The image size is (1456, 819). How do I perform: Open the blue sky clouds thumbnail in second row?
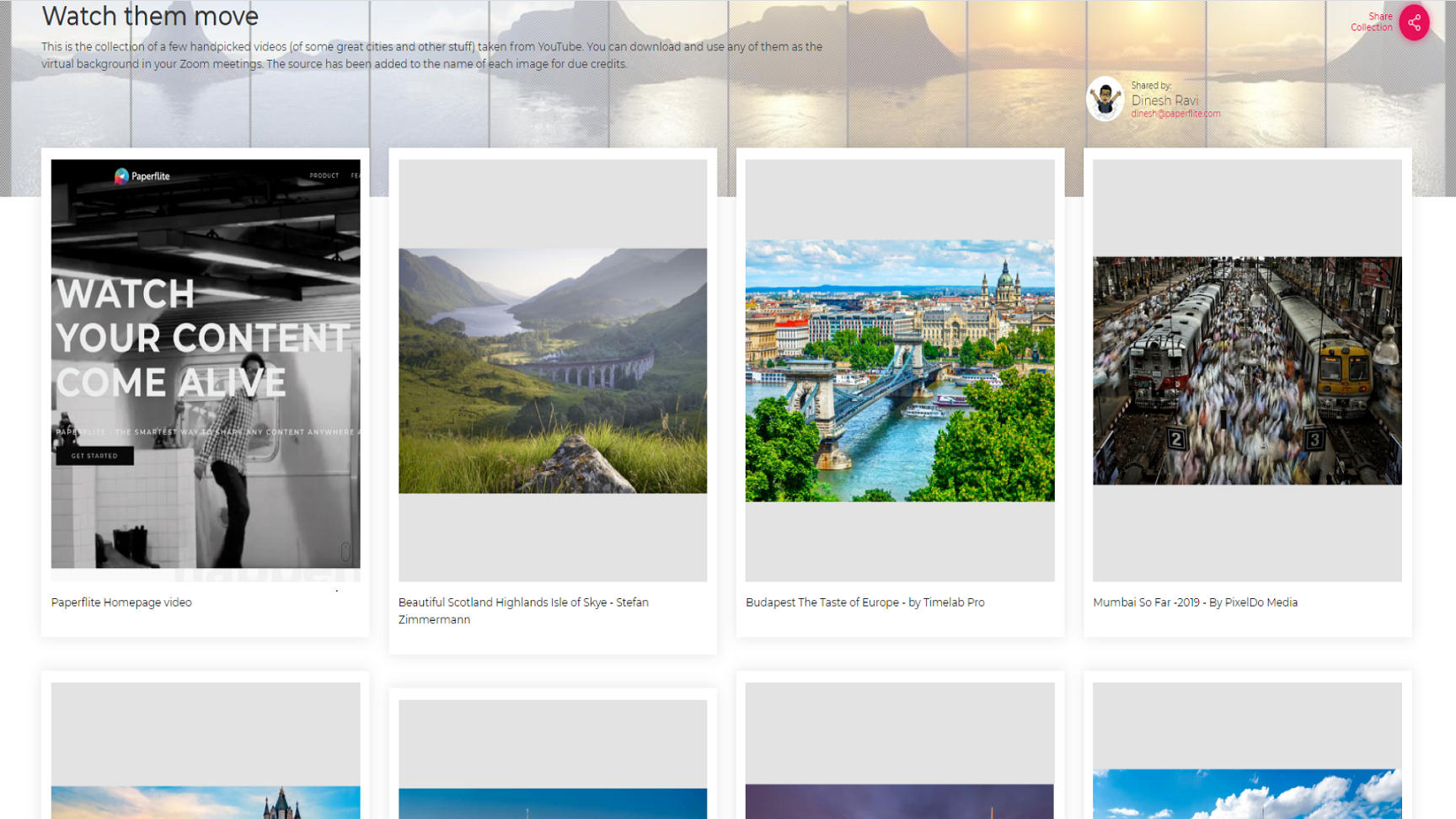(1247, 751)
